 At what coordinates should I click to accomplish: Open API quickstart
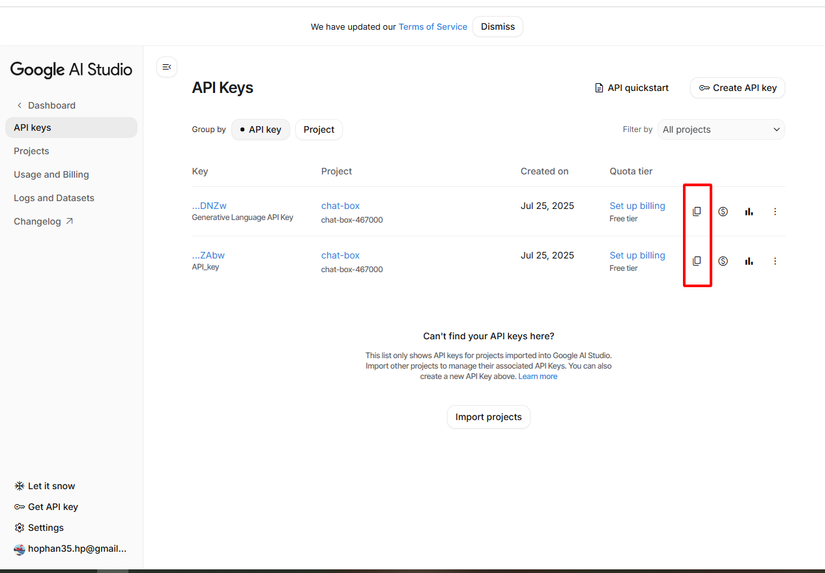click(631, 88)
